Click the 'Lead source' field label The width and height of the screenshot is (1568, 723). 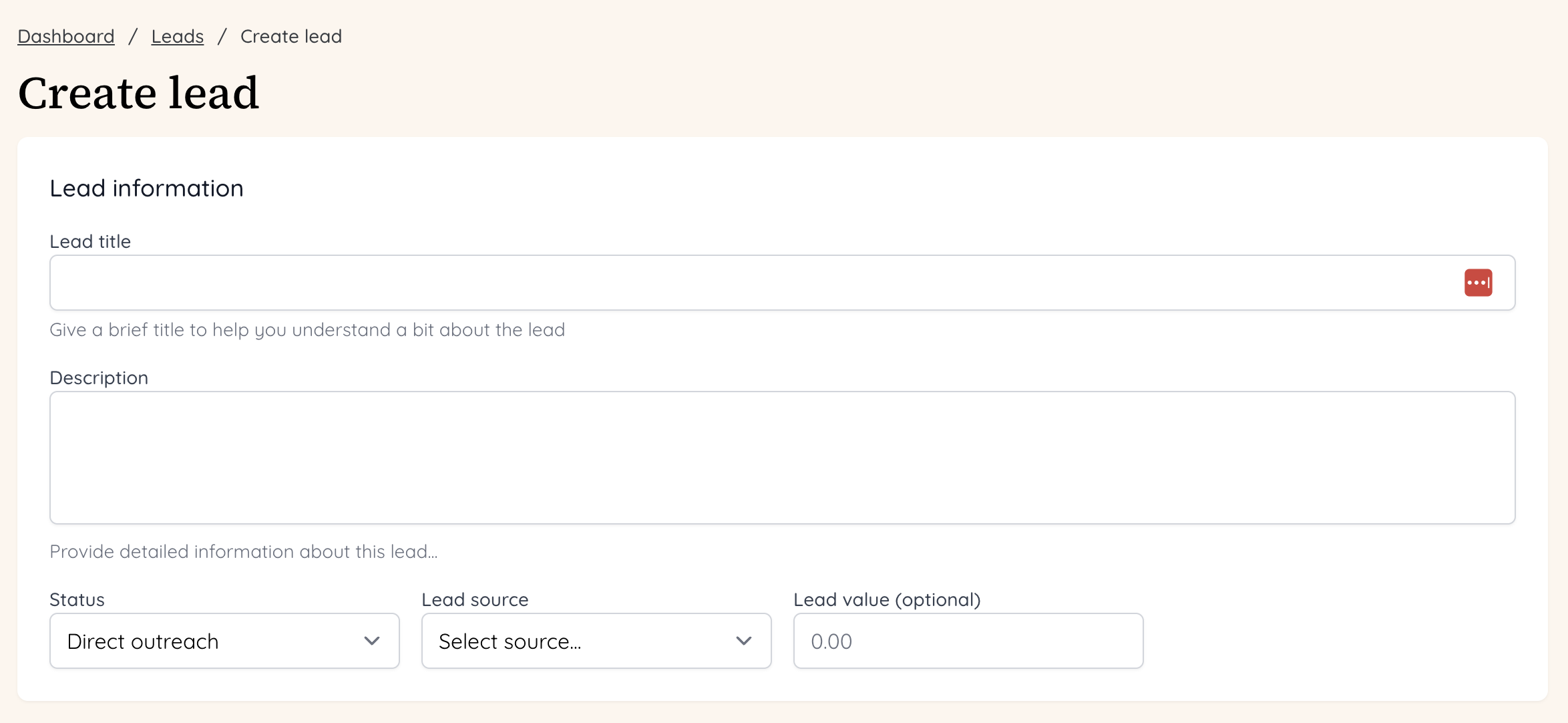pos(475,599)
